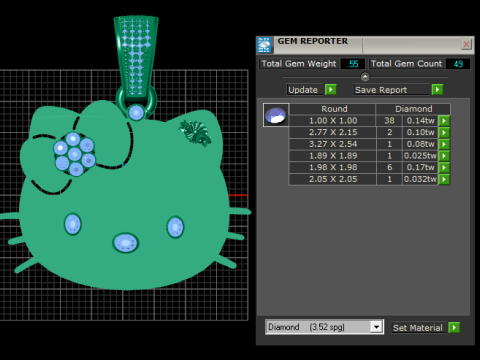Click green arrow next to Set Material
Screen dimensions: 480x360
pos(454,328)
